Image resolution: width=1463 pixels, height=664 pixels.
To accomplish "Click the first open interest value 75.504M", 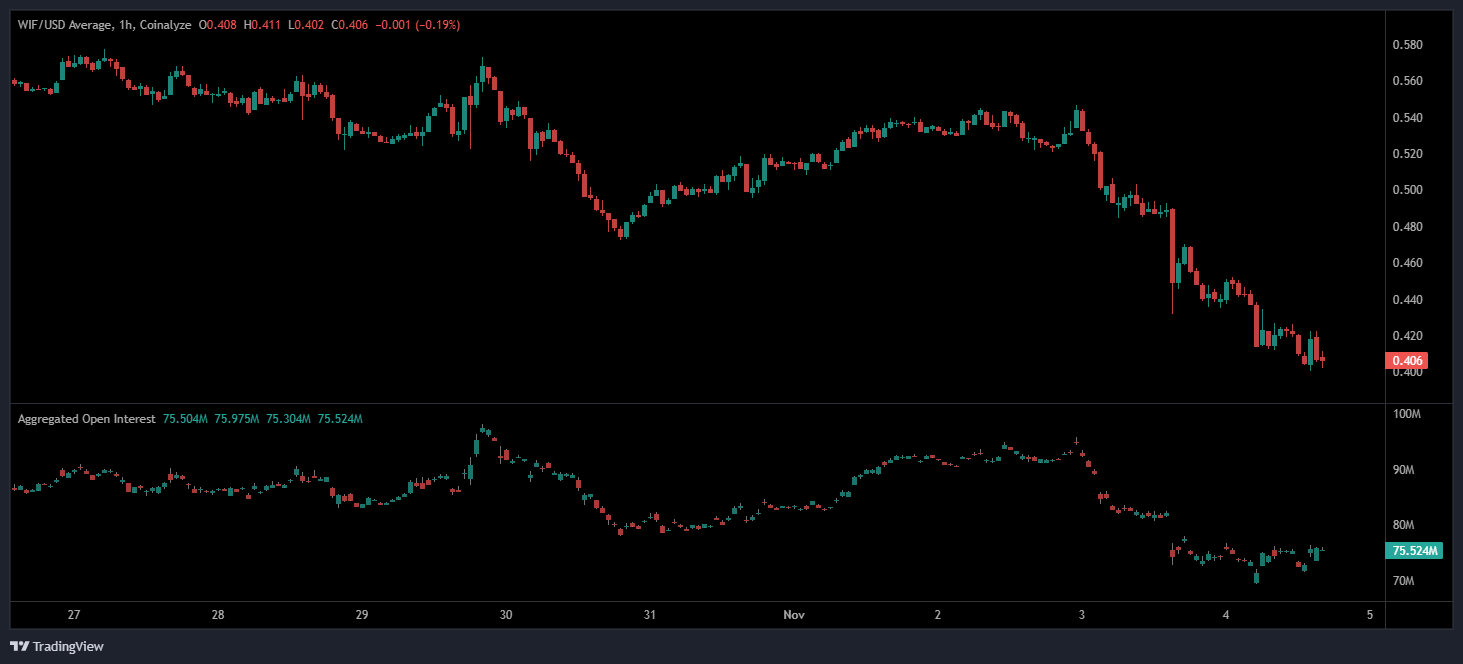I will pyautogui.click(x=183, y=419).
